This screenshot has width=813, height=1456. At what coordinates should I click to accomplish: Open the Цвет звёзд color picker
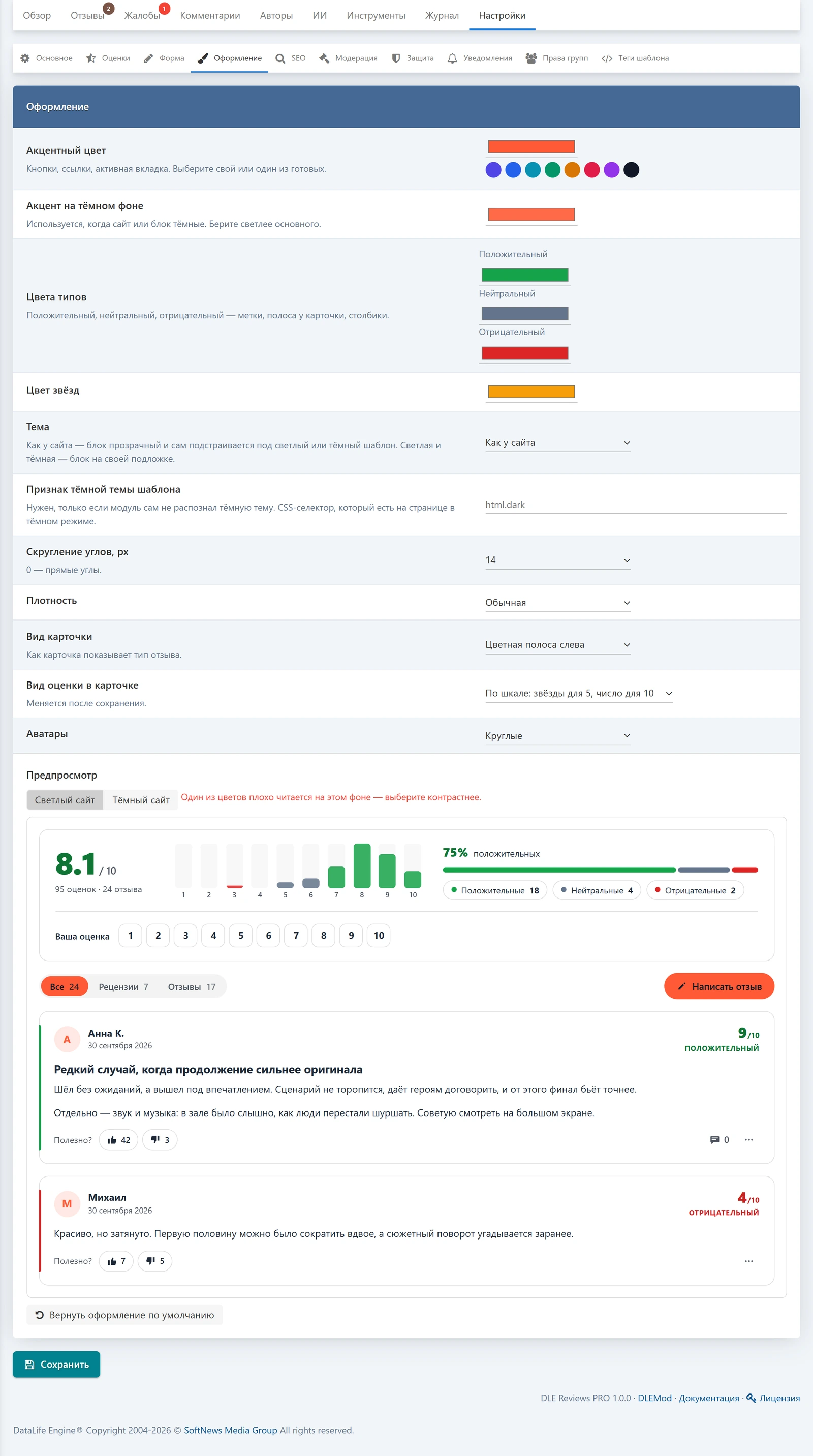[531, 392]
